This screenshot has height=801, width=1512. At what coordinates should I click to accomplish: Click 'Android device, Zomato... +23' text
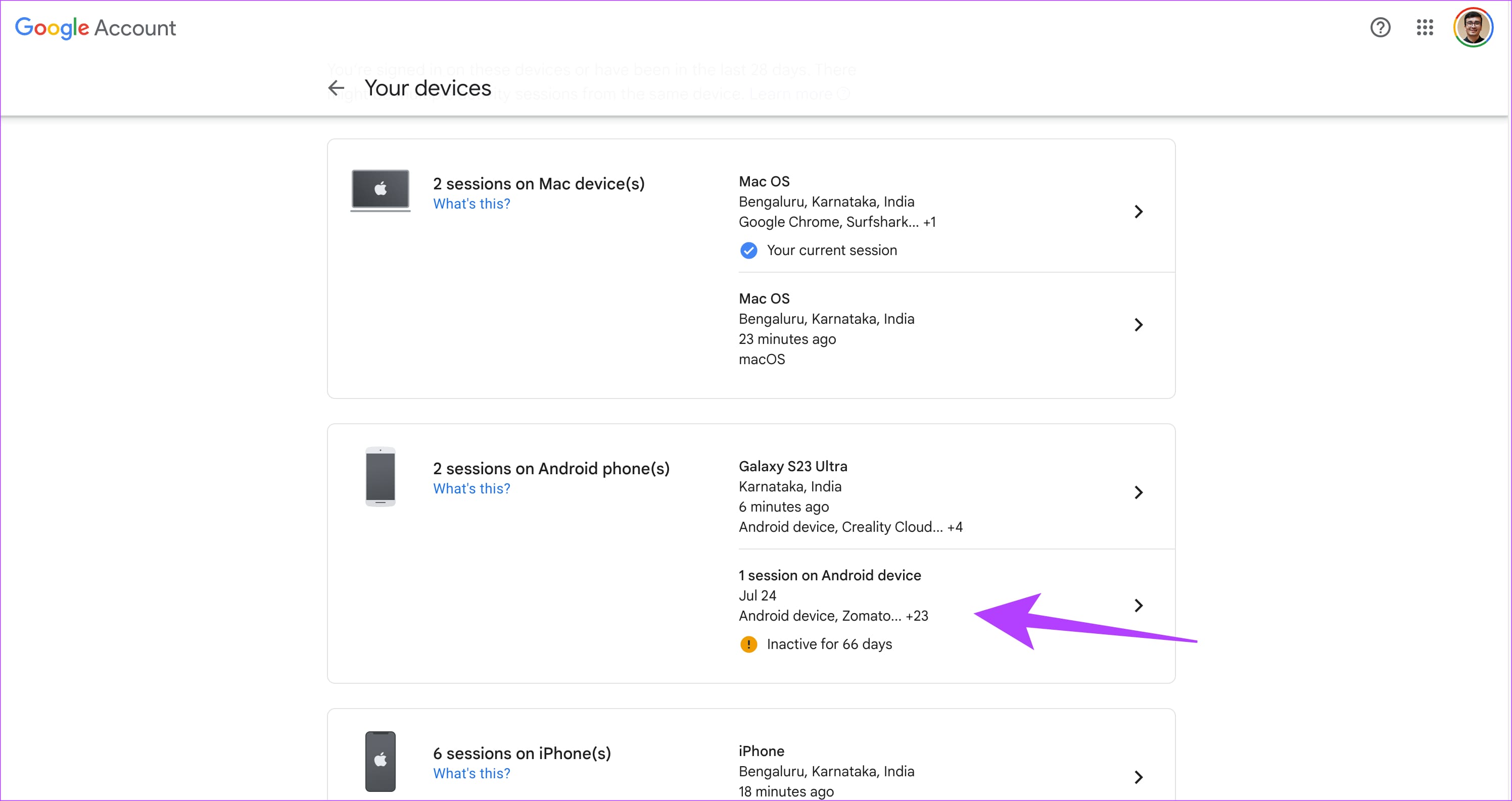click(833, 616)
